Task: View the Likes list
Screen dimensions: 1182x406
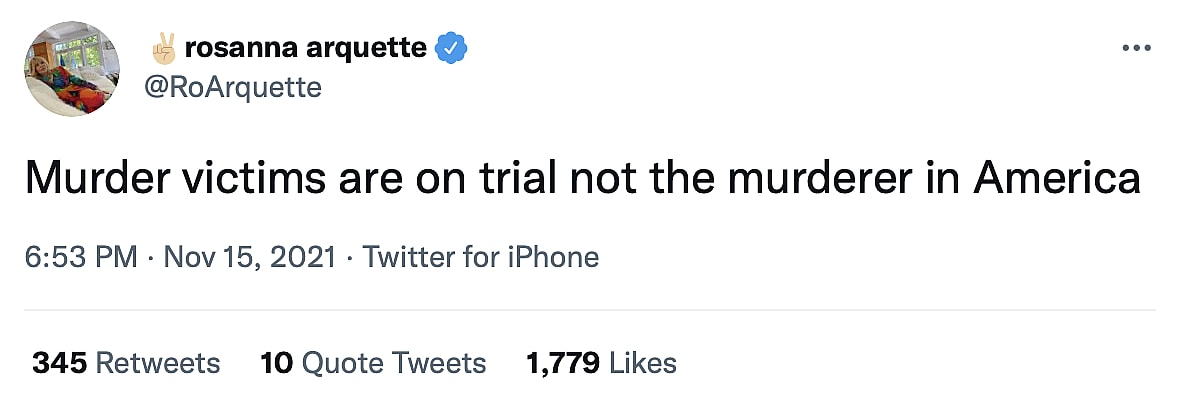Action: click(643, 362)
